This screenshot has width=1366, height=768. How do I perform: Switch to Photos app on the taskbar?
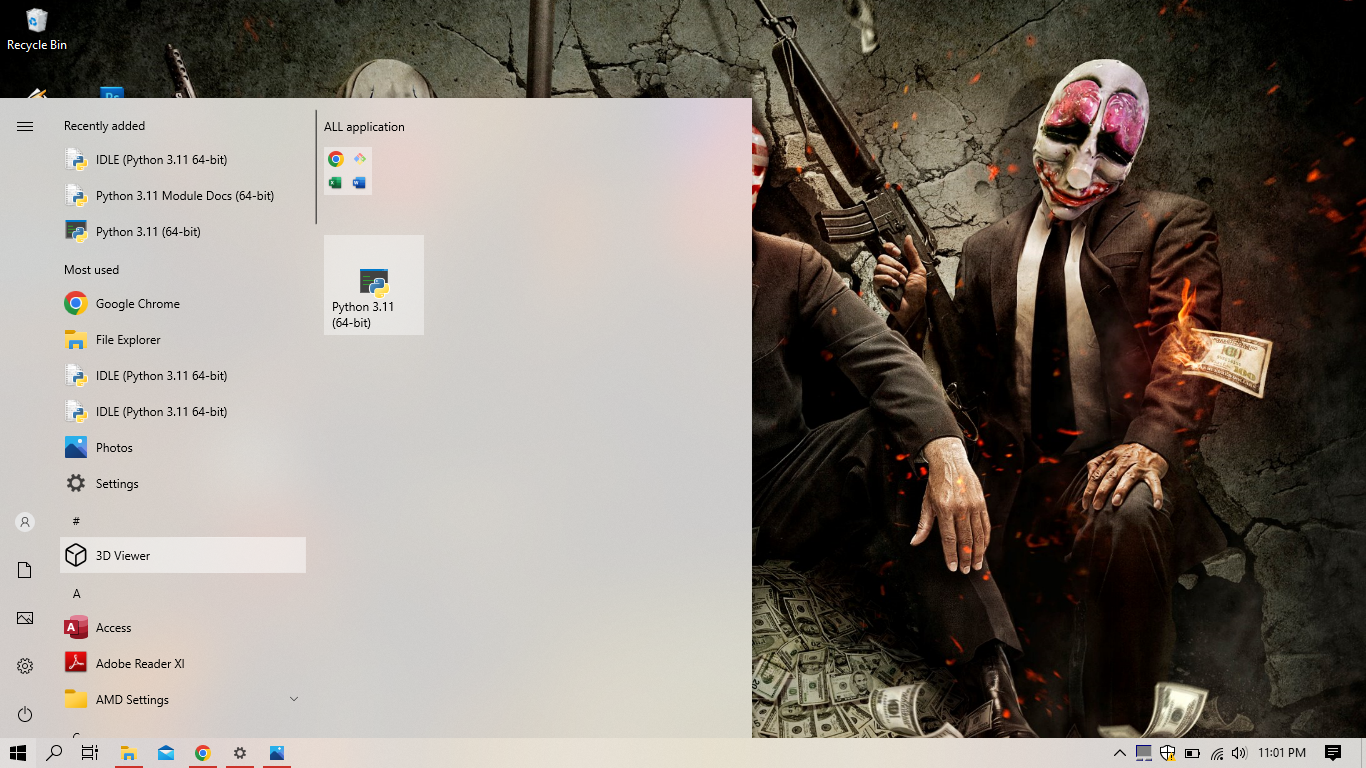tap(276, 753)
